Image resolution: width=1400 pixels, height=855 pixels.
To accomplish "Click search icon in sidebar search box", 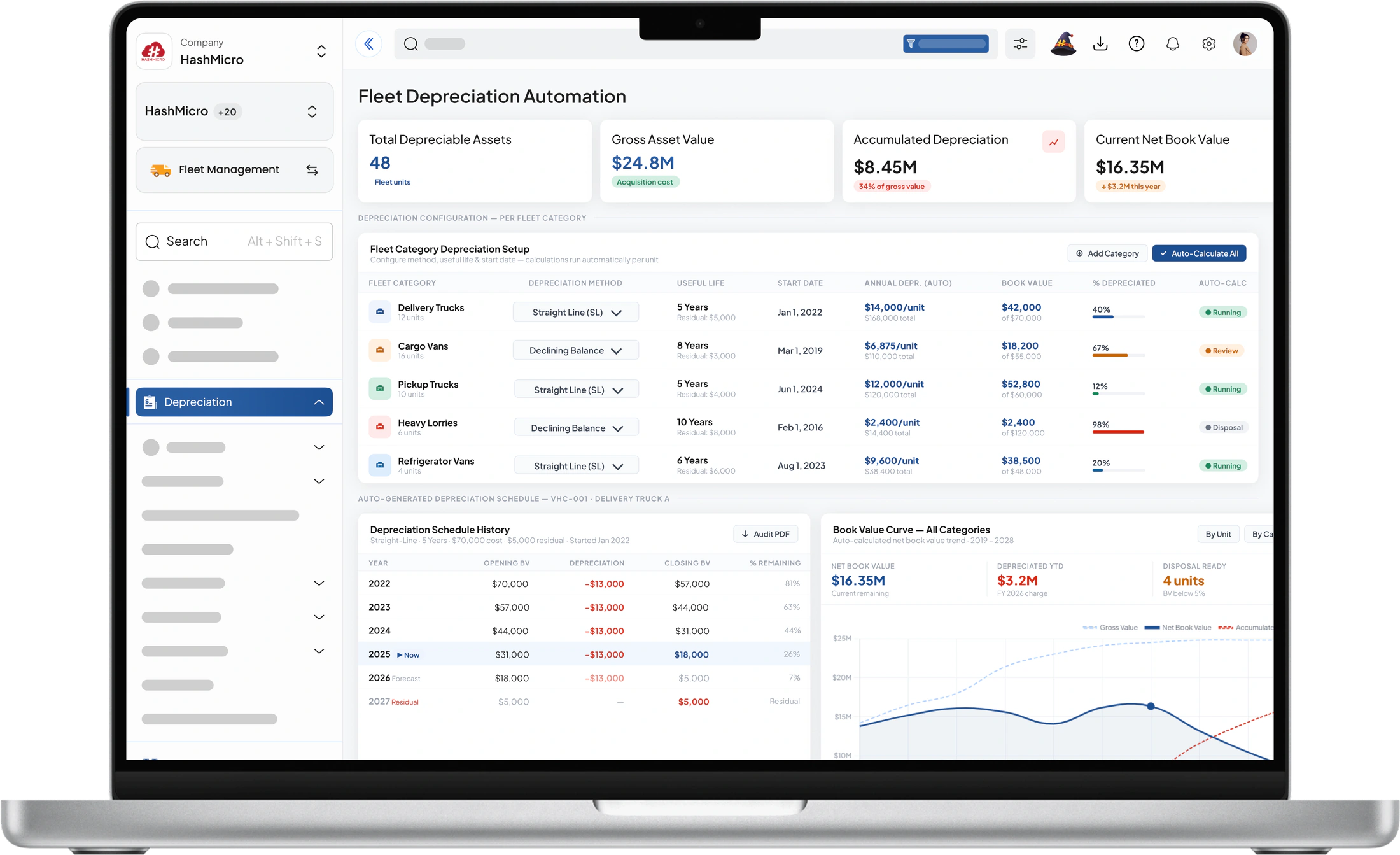I will [x=153, y=242].
